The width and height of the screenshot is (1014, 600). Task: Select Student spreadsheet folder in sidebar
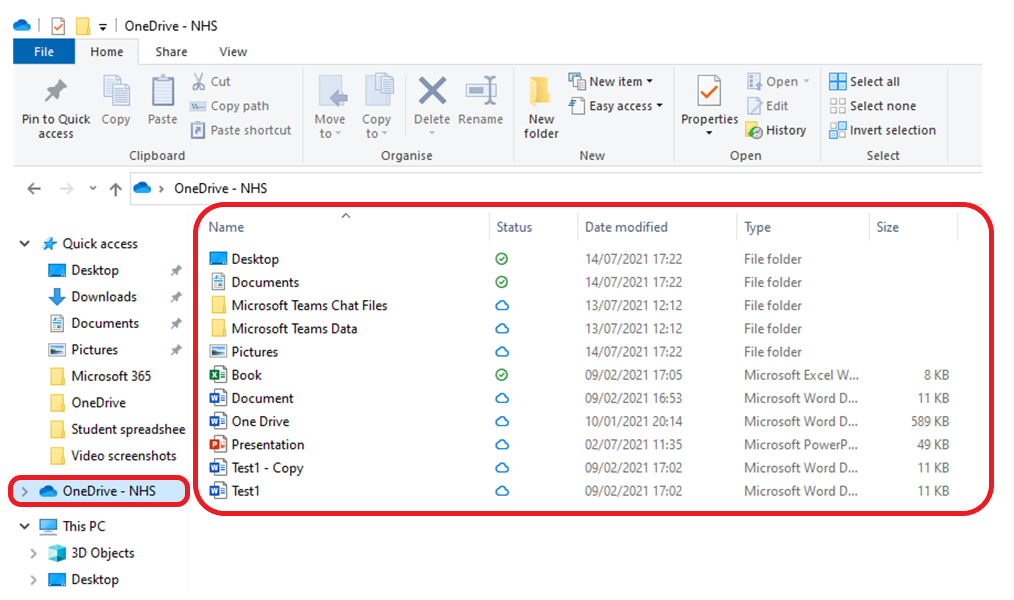pos(128,429)
